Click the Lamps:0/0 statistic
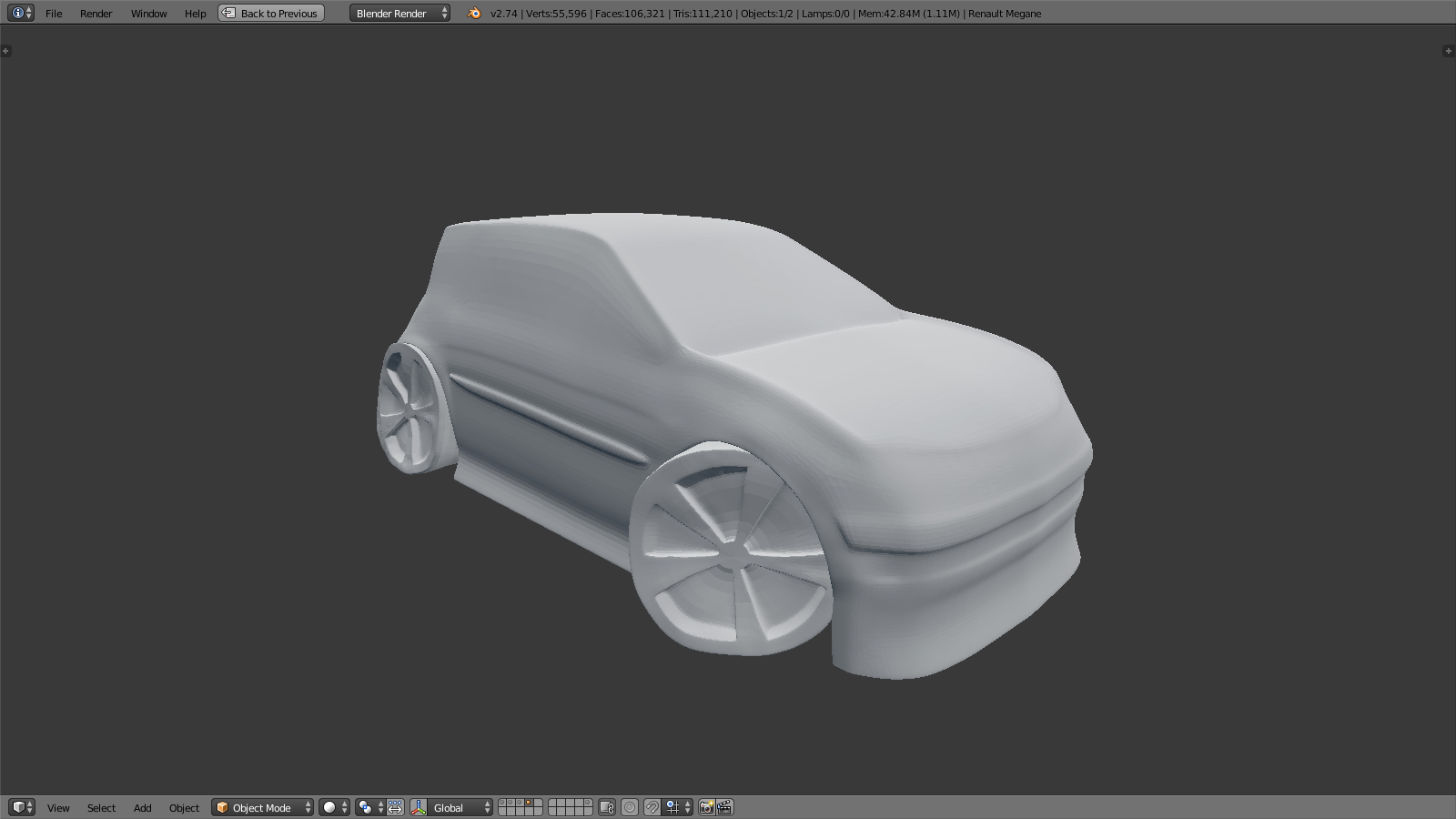 pyautogui.click(x=825, y=14)
